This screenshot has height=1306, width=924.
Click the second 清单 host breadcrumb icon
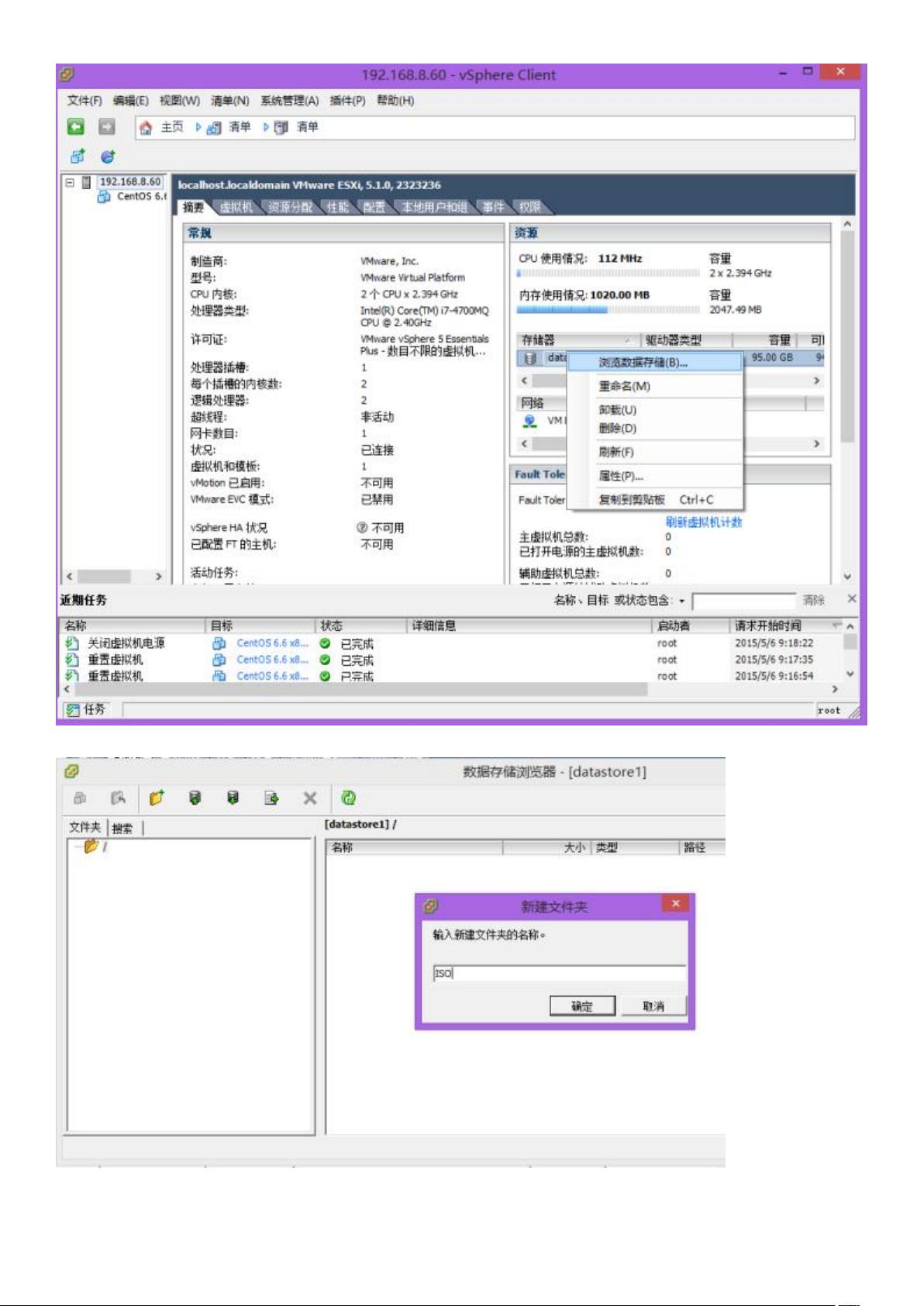281,128
